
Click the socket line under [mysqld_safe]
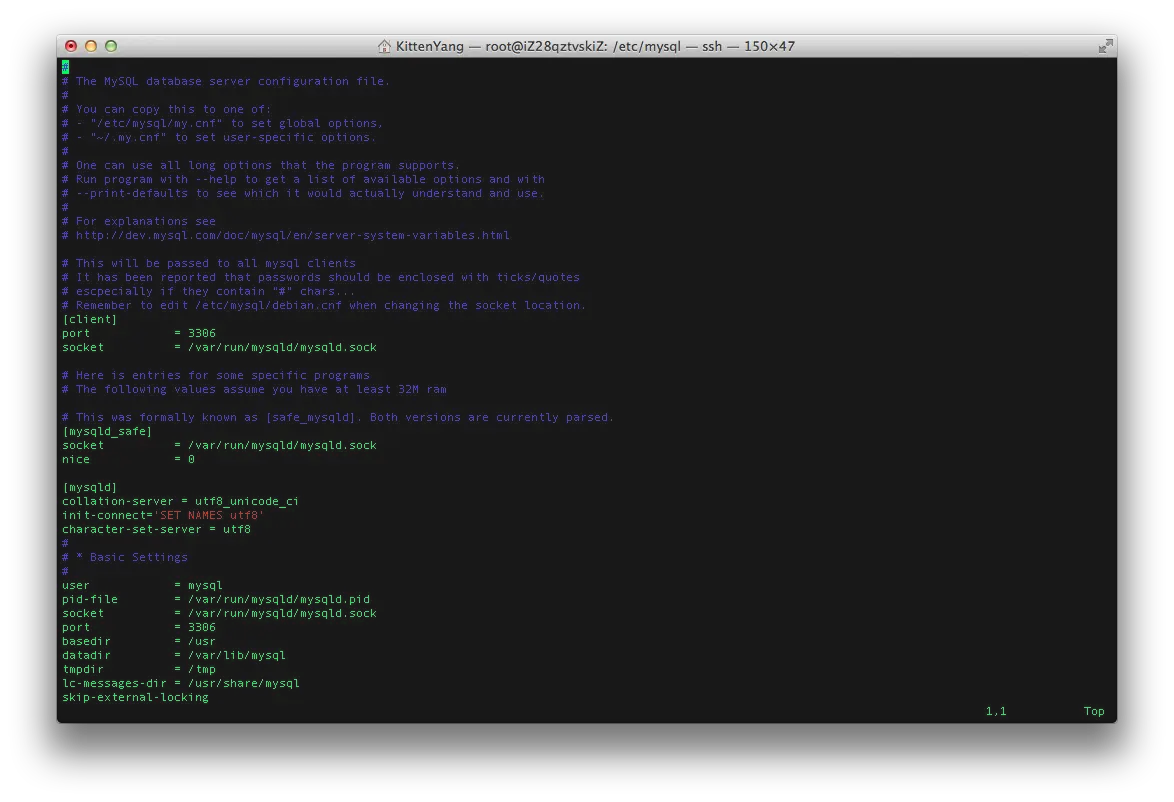[219, 446]
